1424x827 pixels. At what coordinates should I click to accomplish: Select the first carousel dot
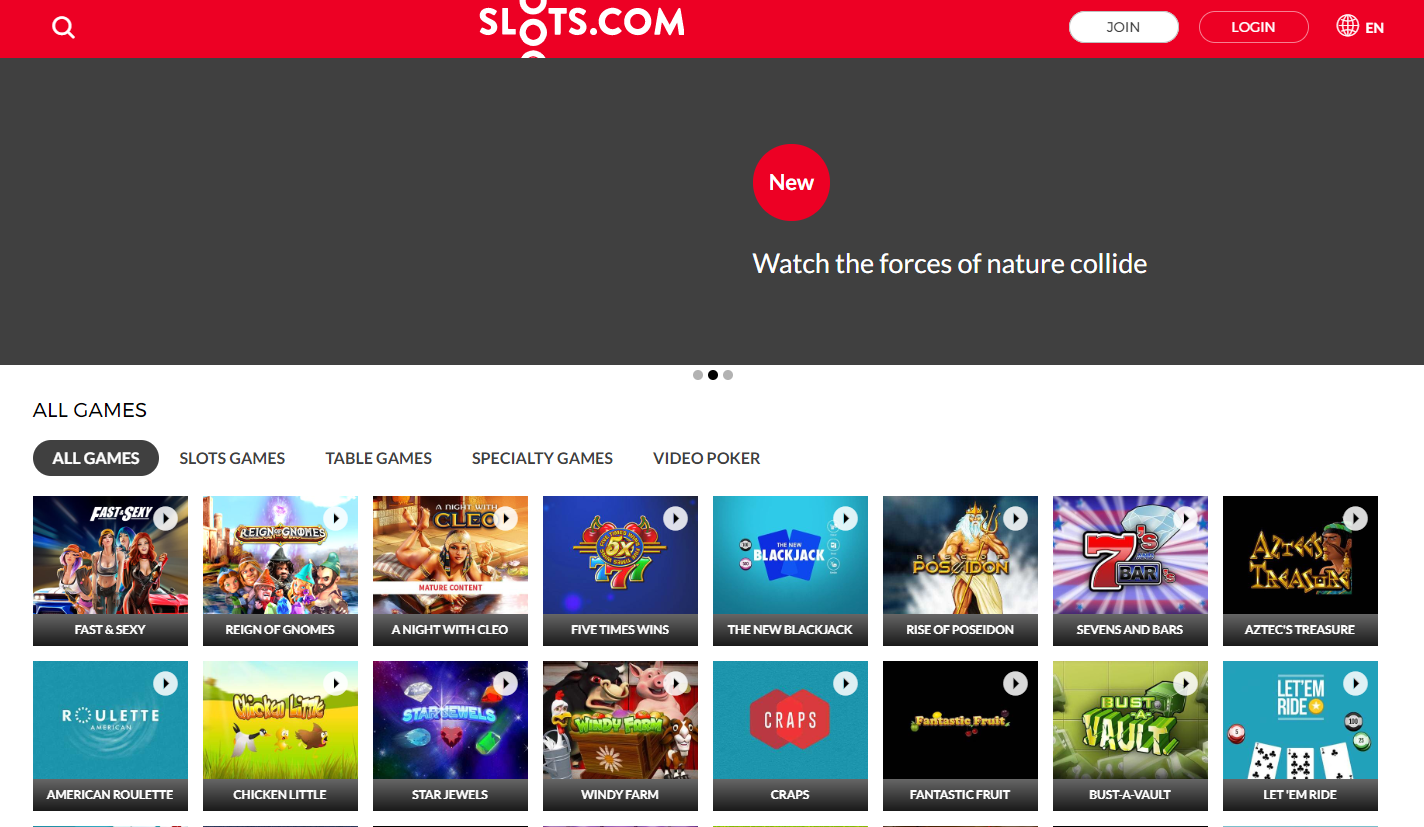[x=698, y=375]
